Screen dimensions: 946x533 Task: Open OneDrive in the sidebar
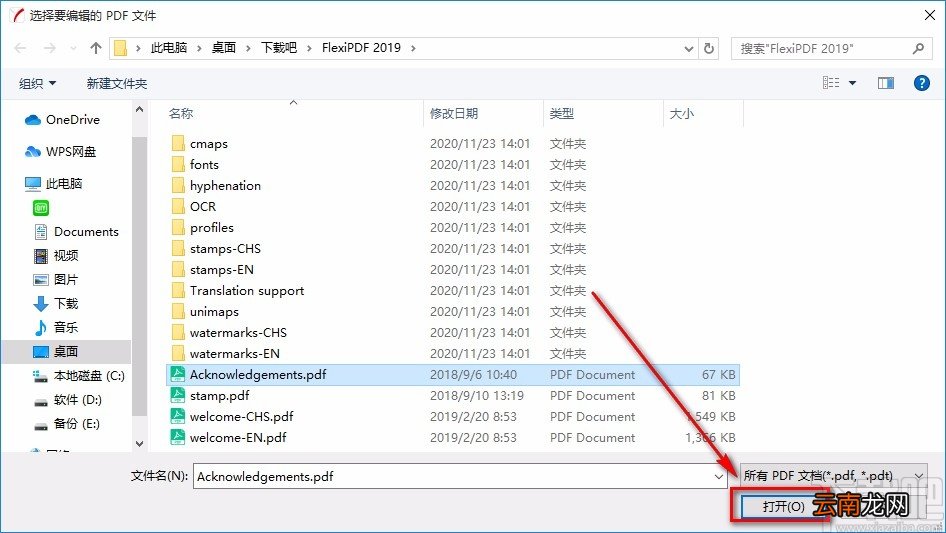(62, 120)
